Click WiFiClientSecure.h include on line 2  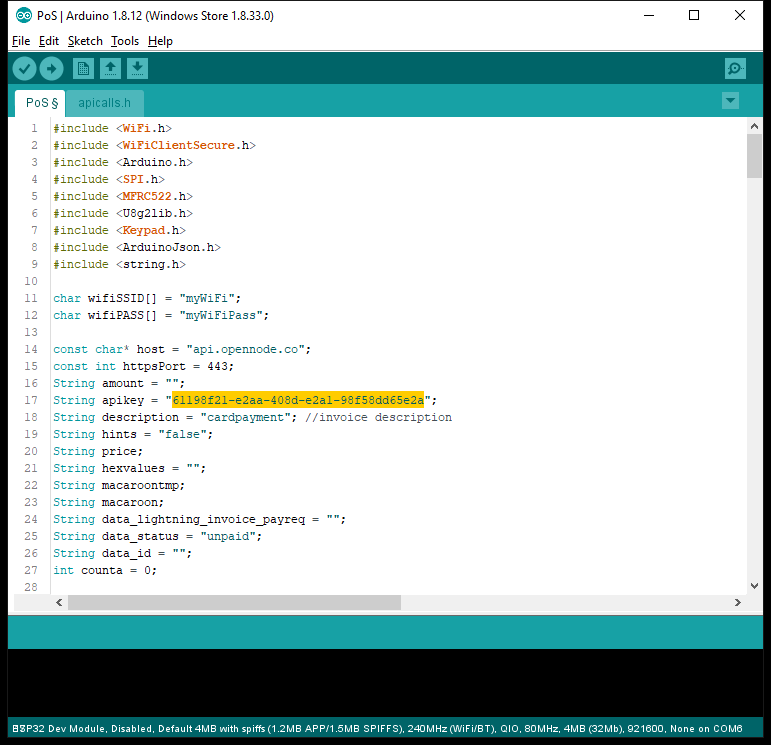pos(186,146)
